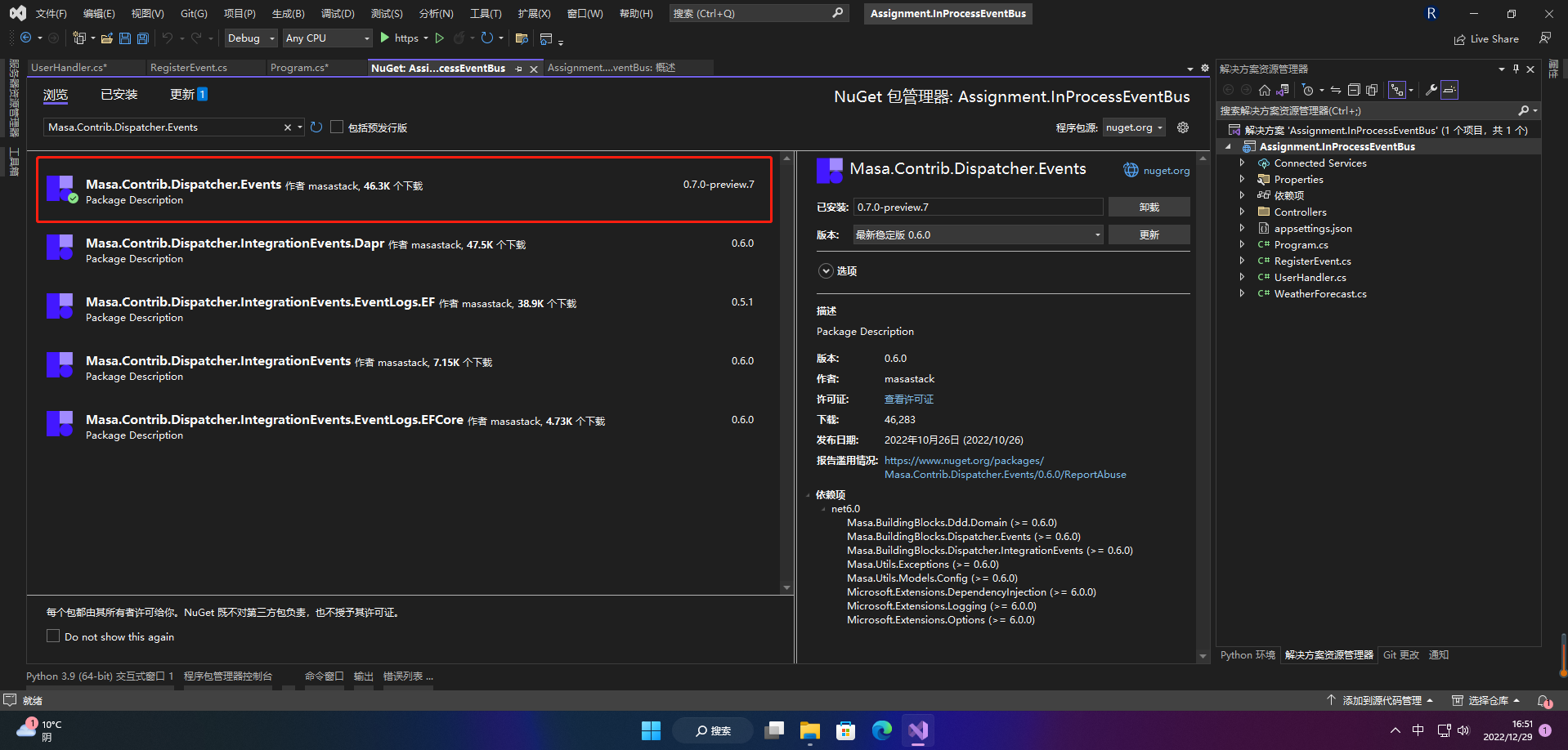Click the update button 更新 beside version
The image size is (1568, 750).
[1149, 234]
